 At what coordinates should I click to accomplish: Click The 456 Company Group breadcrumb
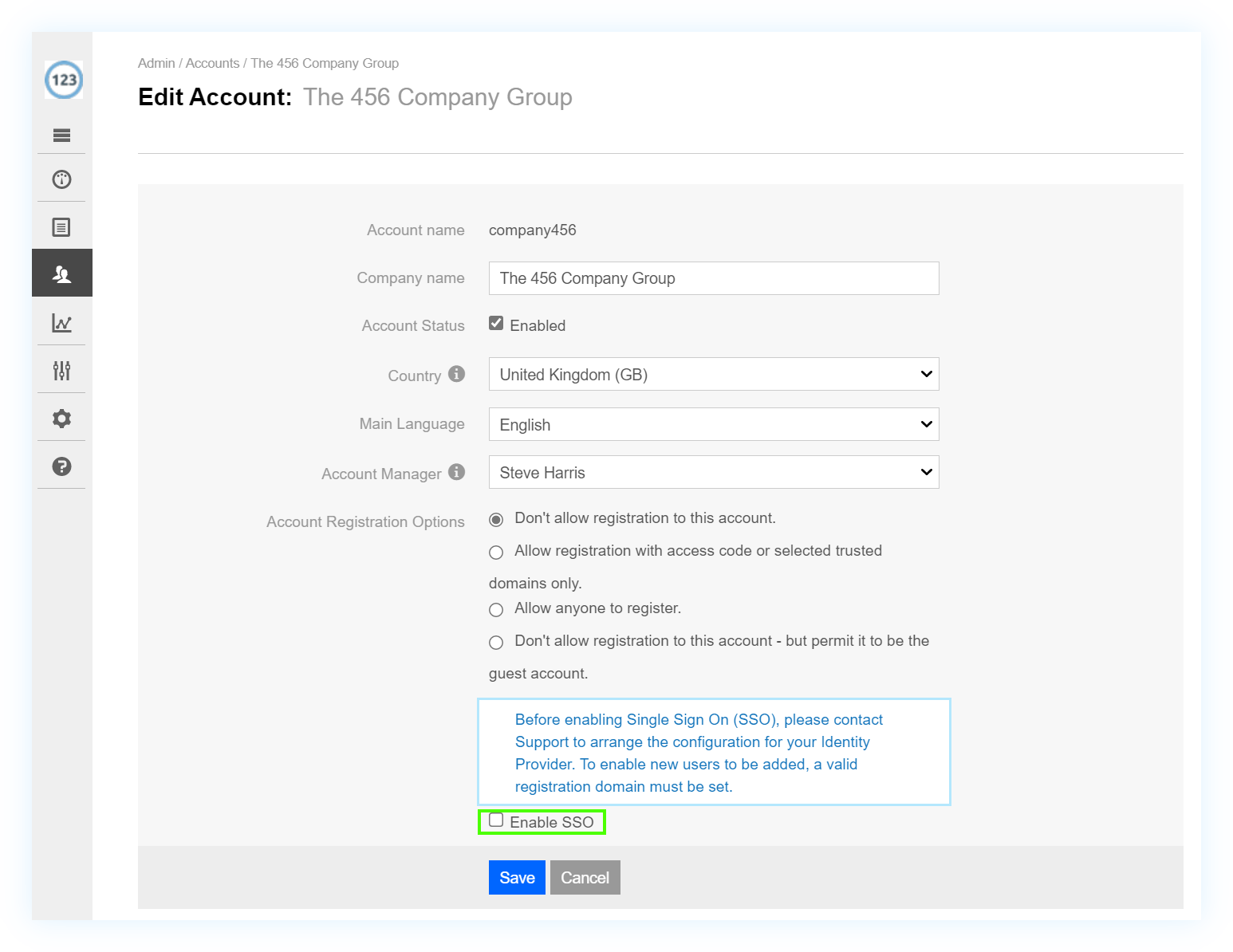click(x=325, y=63)
